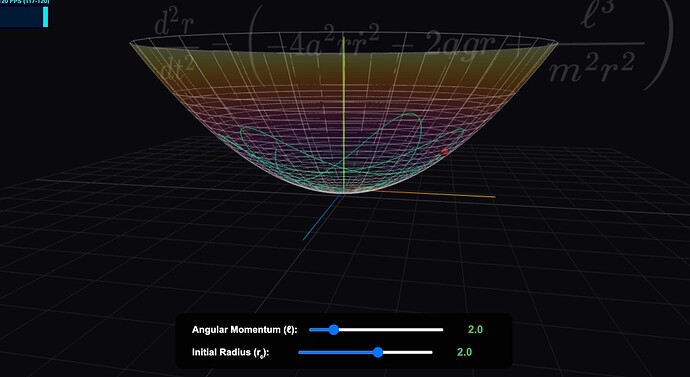
Task: Click the green Initial Radius value 2.0
Action: 464,352
